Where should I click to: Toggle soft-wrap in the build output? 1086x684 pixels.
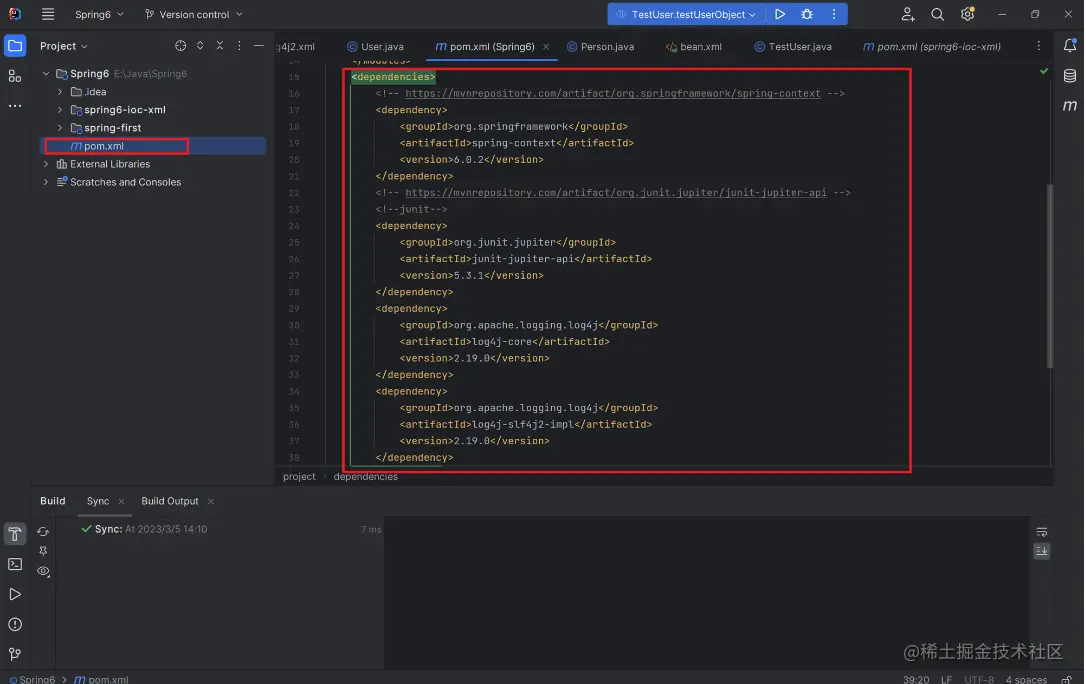[1042, 532]
